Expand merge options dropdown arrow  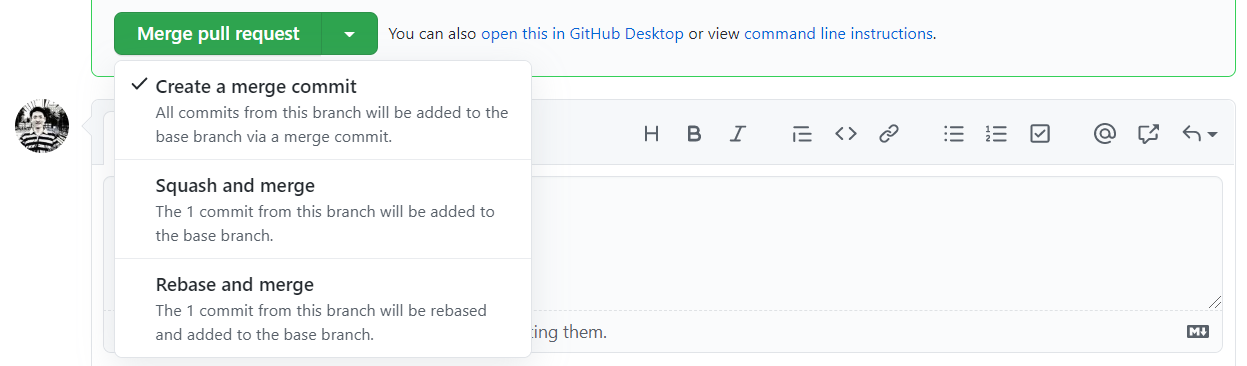349,34
